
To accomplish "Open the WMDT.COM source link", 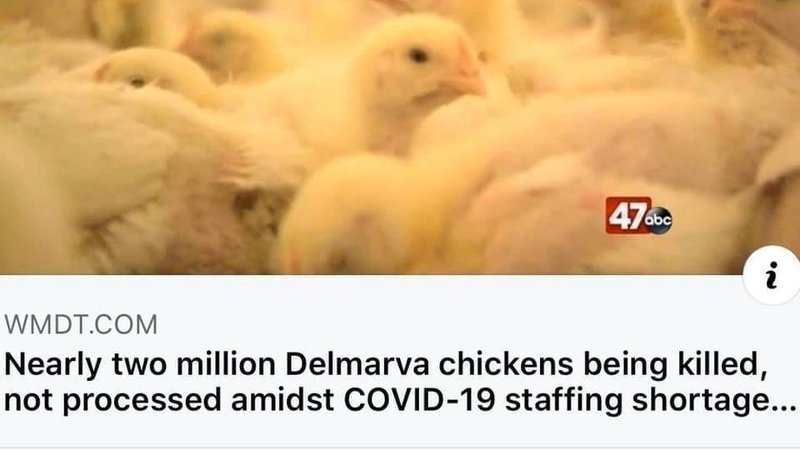I will (81, 325).
